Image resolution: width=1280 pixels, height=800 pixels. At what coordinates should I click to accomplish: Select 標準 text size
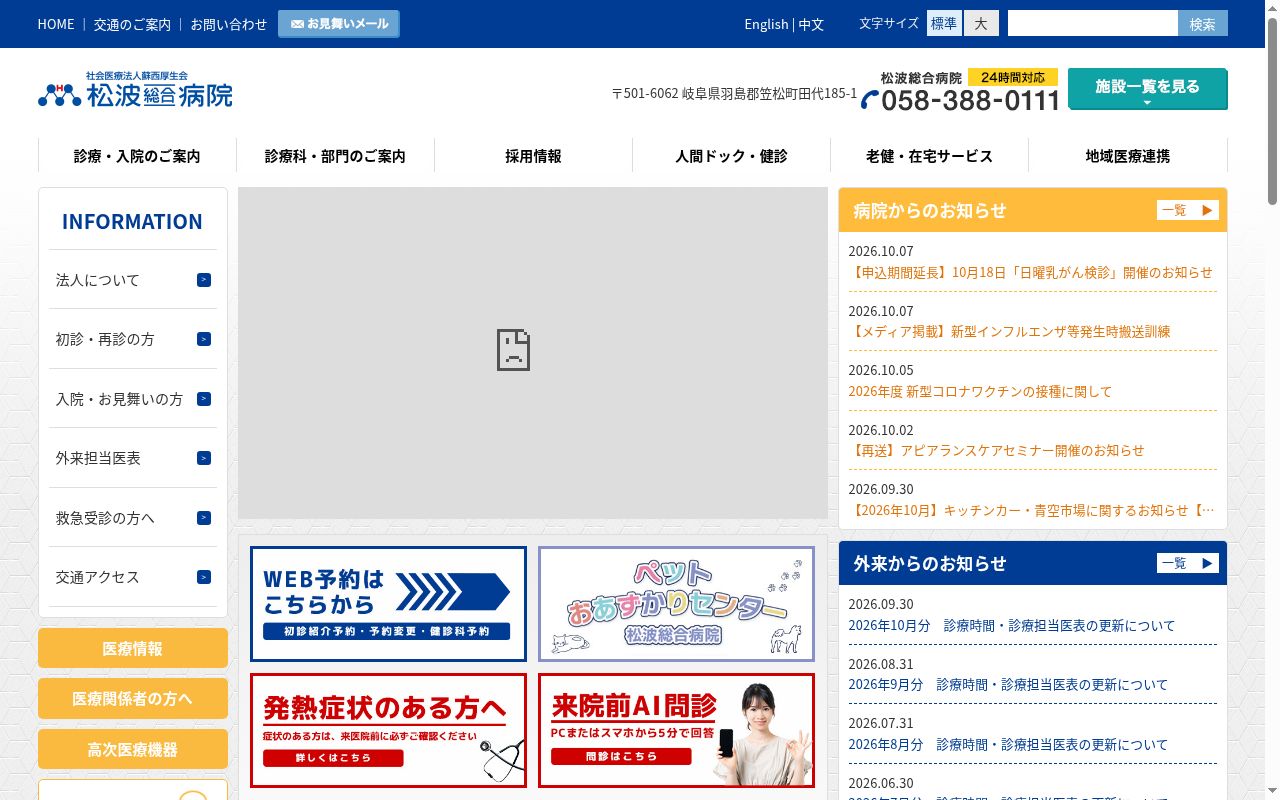[x=944, y=23]
